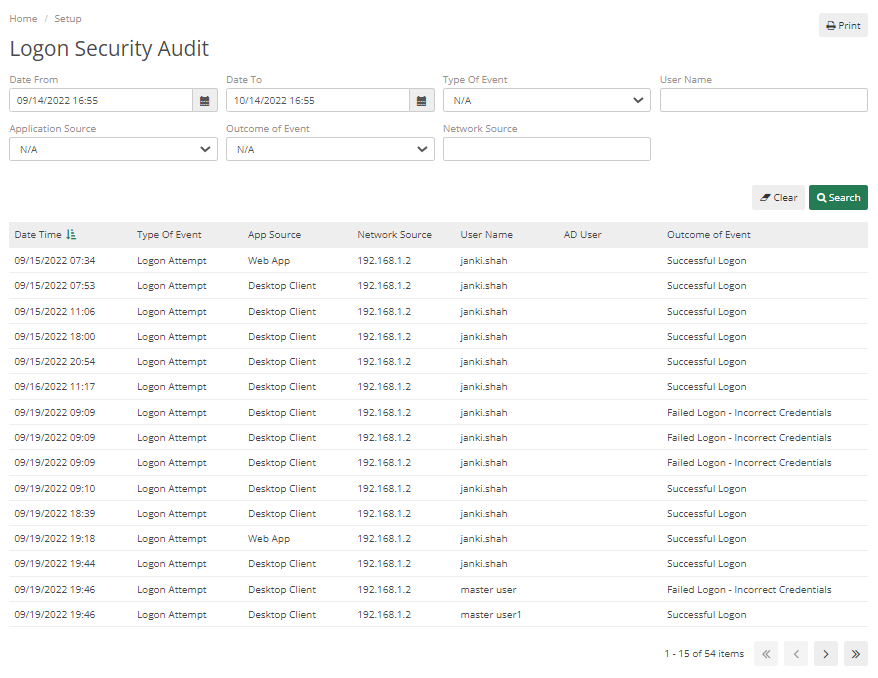Screen dimensions: 878x678
Task: Click the magnifier icon on Search button
Action: click(820, 197)
